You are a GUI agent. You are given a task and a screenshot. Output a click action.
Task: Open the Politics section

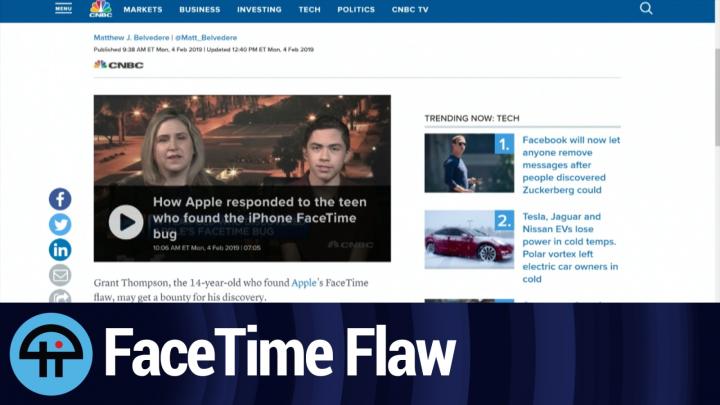(x=356, y=10)
